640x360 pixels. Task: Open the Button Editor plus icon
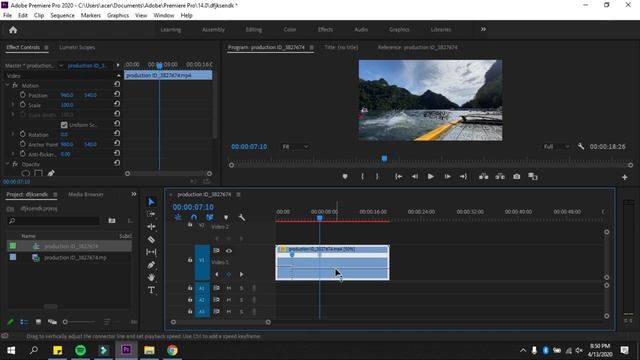624,177
